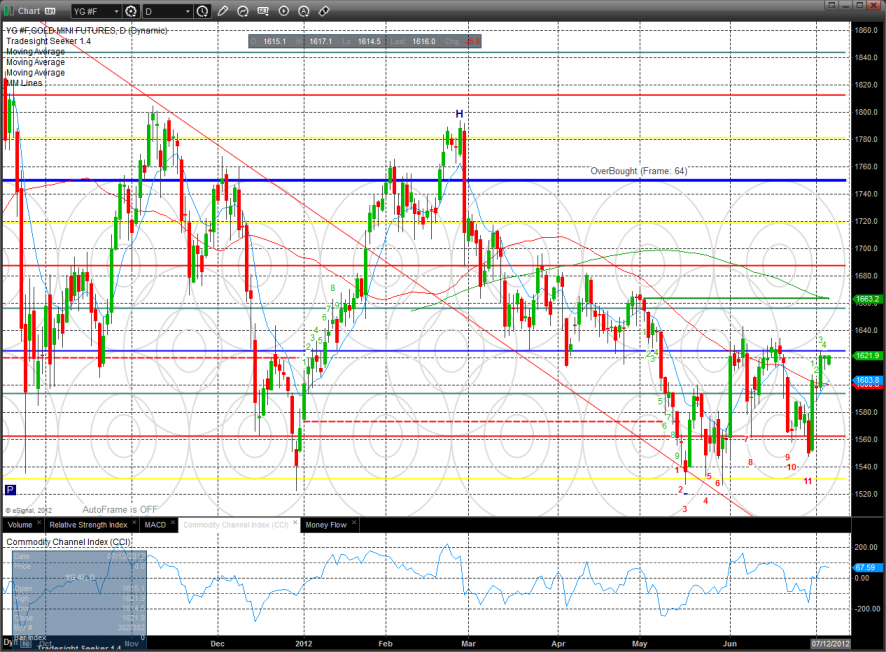
Task: Click the circled A auto-scale icon
Action: 304,11
